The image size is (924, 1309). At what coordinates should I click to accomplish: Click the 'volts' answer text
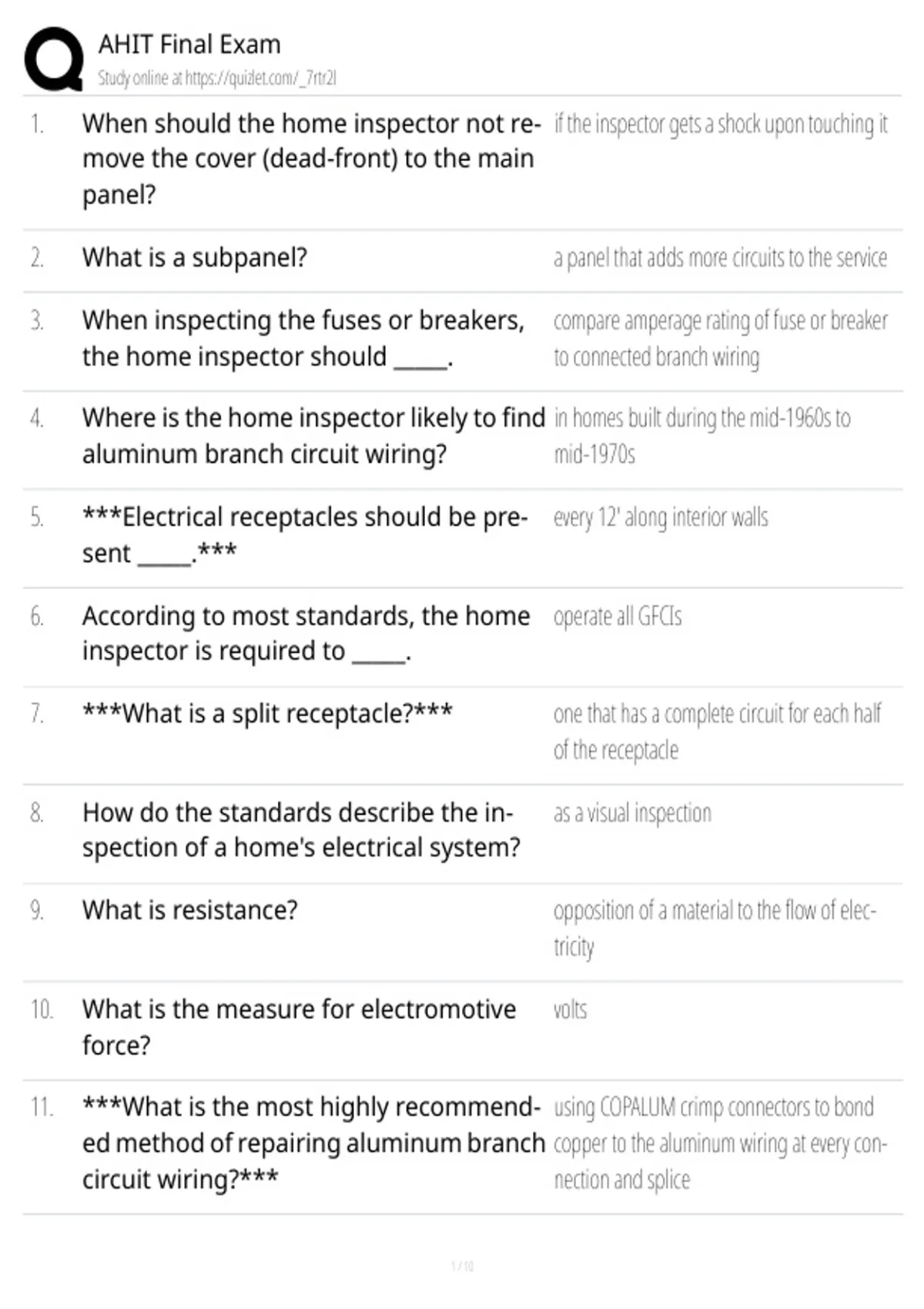click(x=570, y=1009)
